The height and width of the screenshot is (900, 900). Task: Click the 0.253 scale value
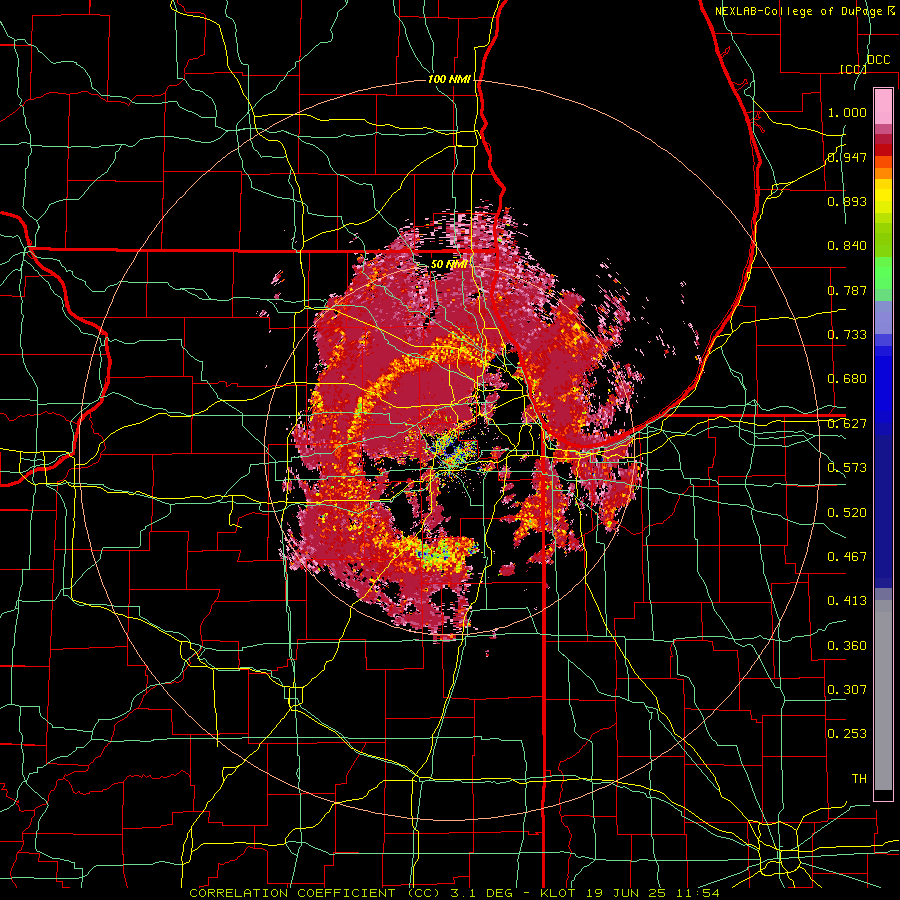pyautogui.click(x=847, y=734)
